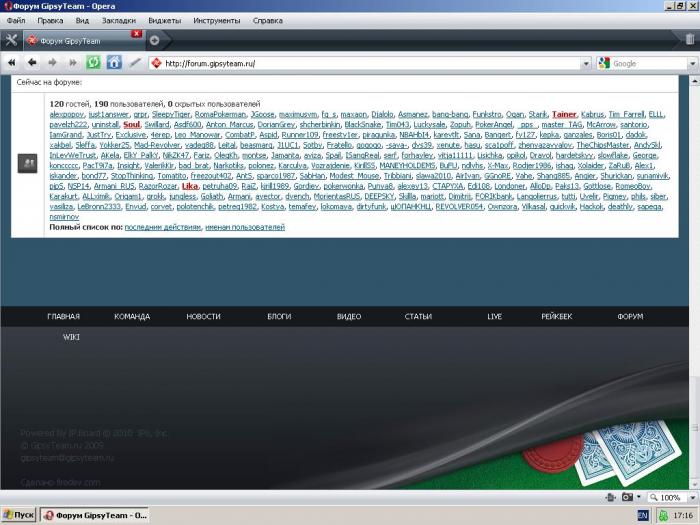Open the Opera panels wrench icon
The image size is (700, 525).
click(x=11, y=40)
